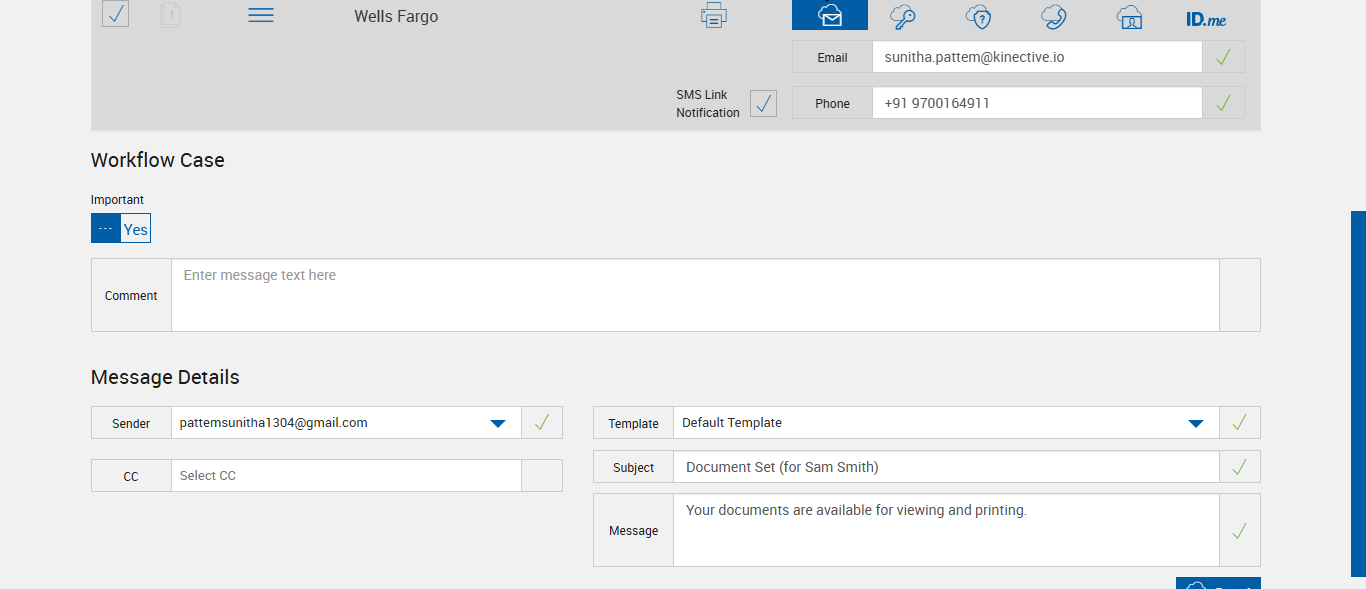1366x589 pixels.
Task: Switch the Important toggle to Yes
Action: (x=135, y=229)
